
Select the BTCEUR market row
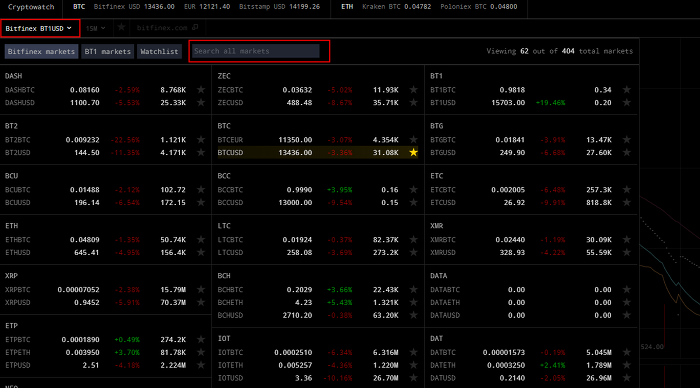[x=318, y=140]
